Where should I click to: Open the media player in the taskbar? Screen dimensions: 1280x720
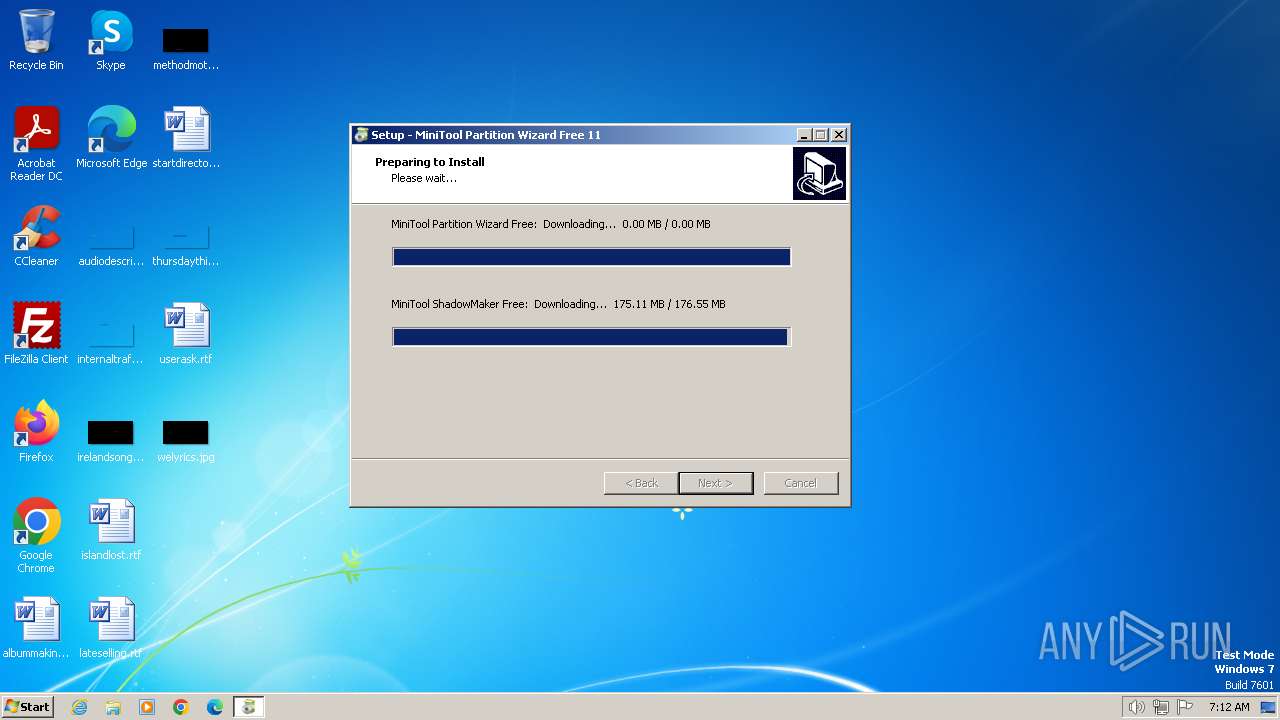(x=147, y=707)
